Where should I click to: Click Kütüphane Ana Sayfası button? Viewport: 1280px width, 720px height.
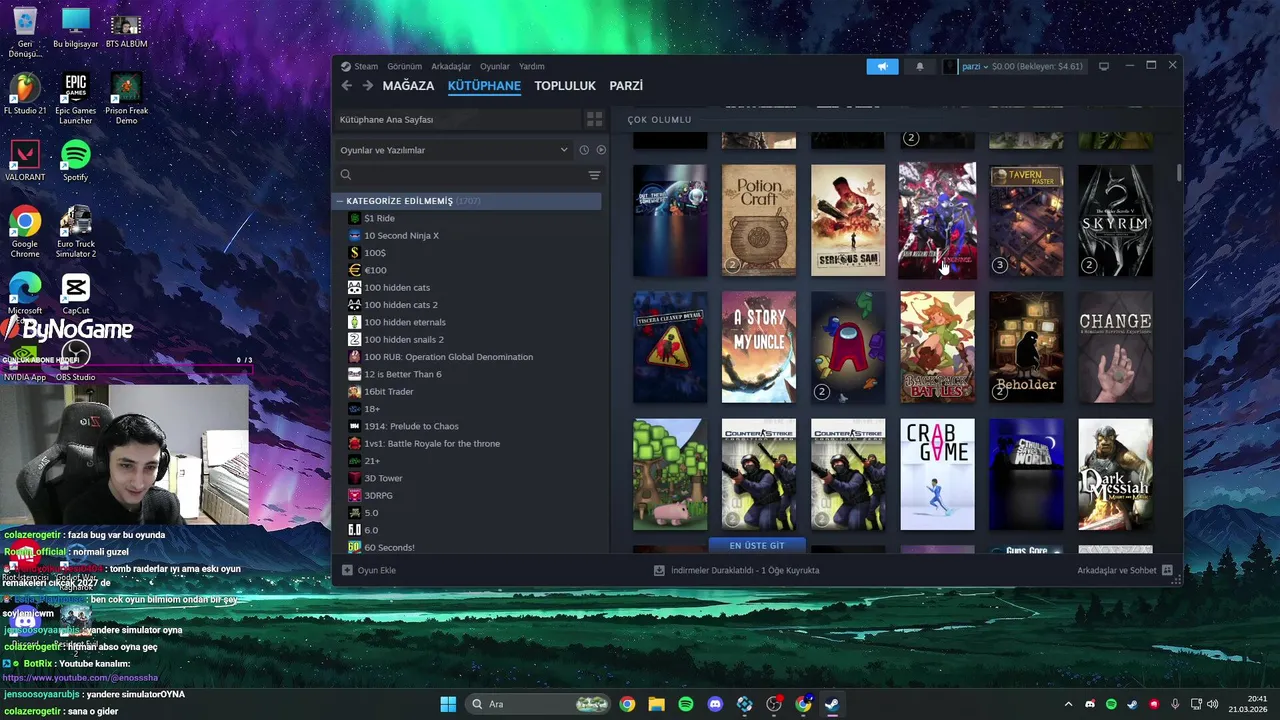457,119
